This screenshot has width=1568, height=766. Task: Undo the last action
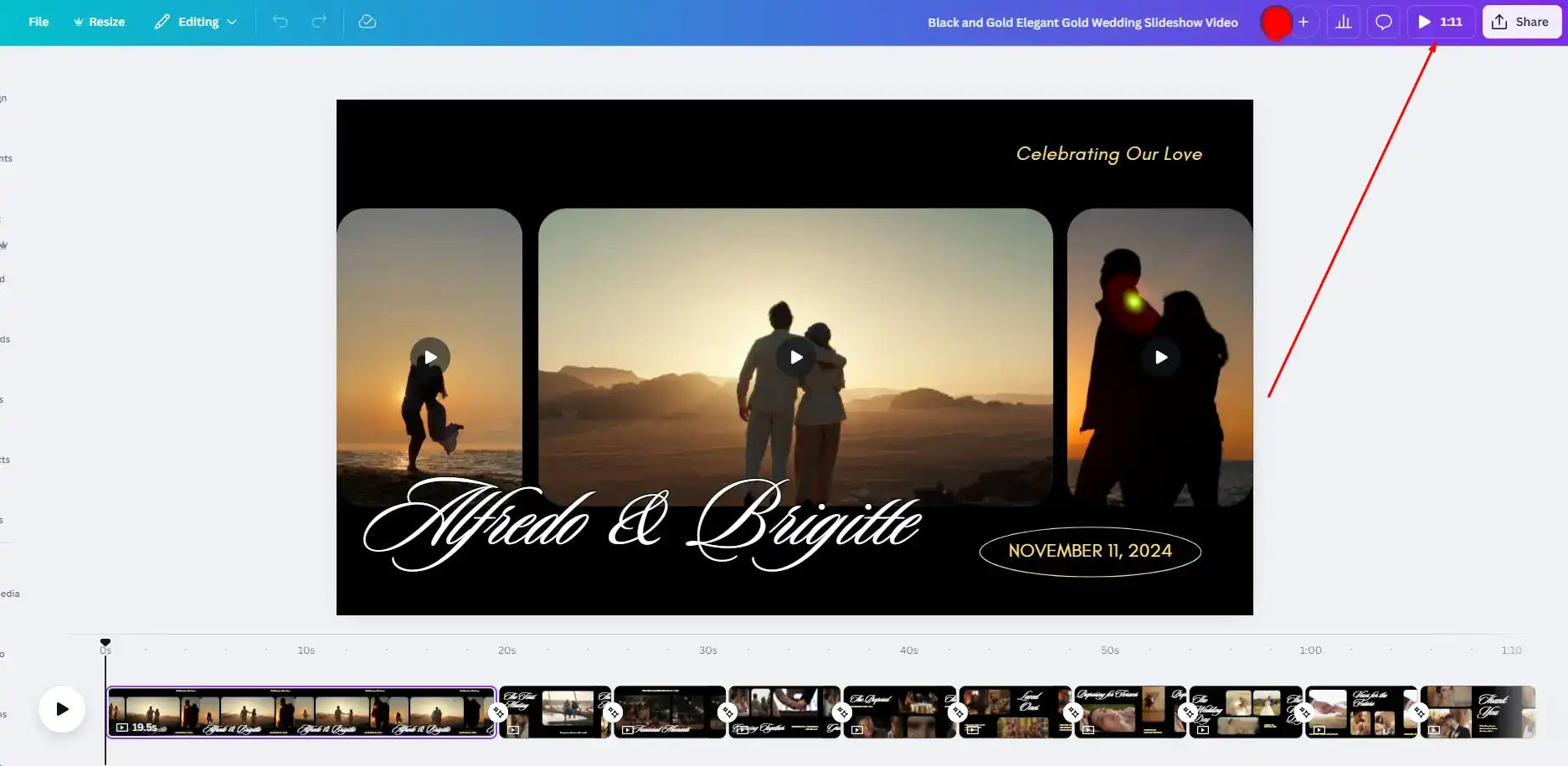point(280,22)
